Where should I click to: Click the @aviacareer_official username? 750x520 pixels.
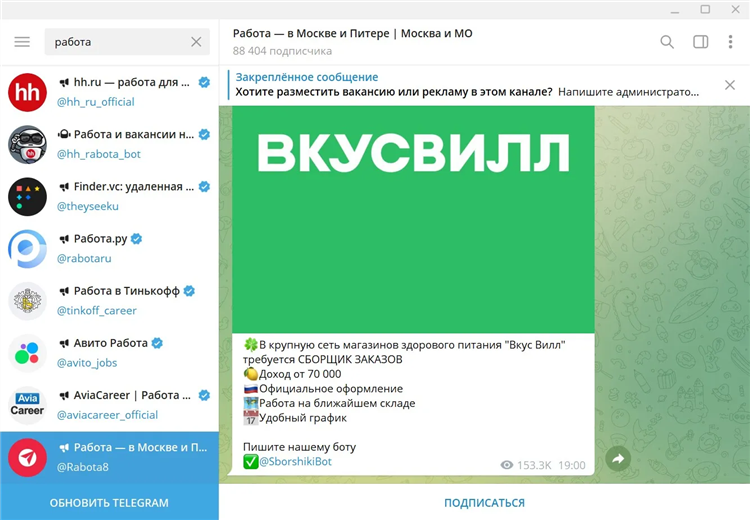[x=107, y=415]
